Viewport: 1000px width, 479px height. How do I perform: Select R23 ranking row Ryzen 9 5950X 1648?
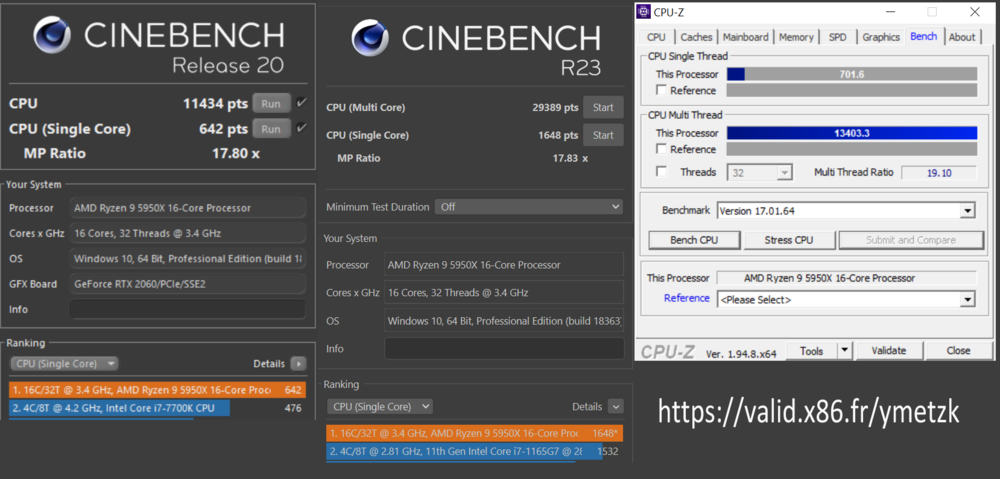coord(474,434)
